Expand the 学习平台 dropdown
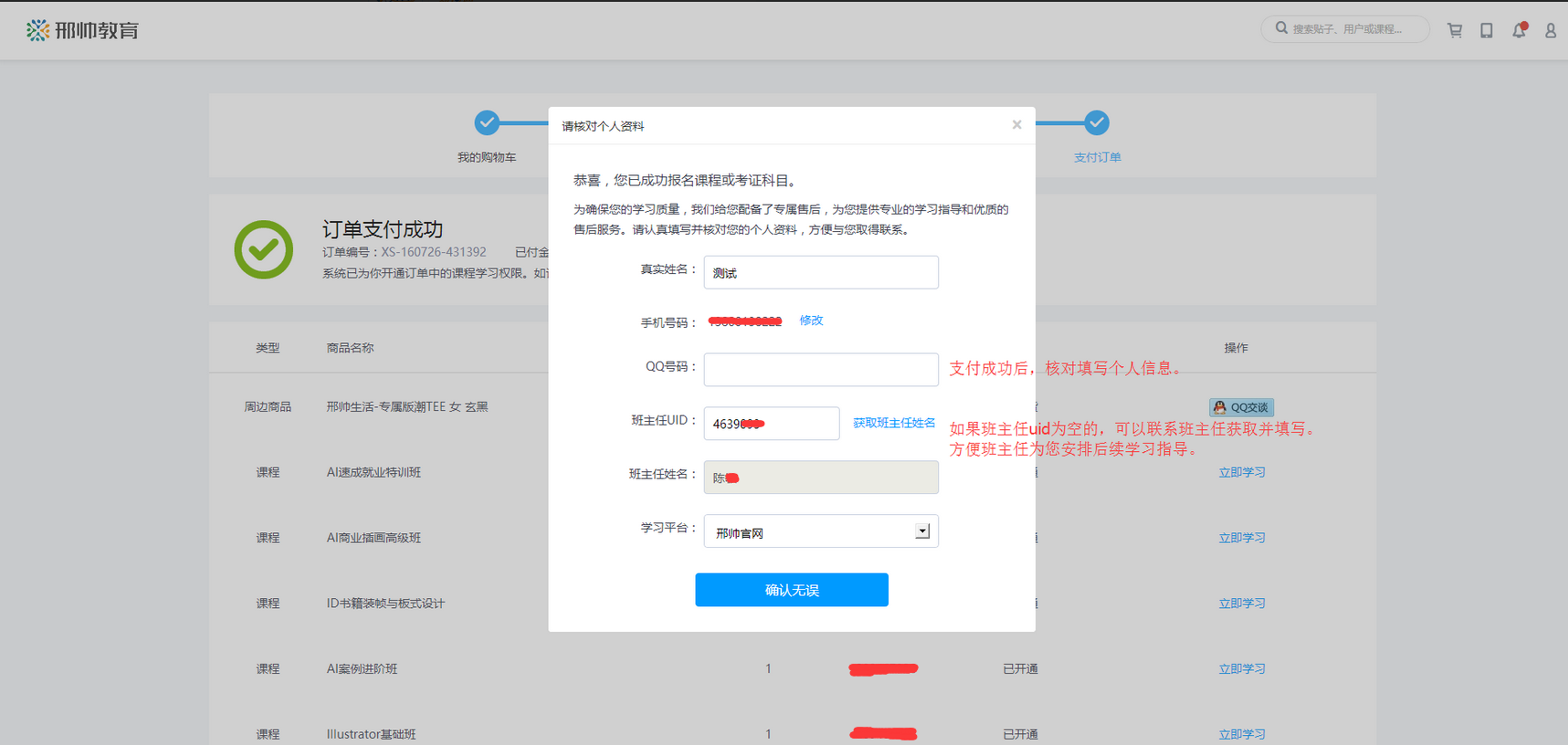 (922, 531)
